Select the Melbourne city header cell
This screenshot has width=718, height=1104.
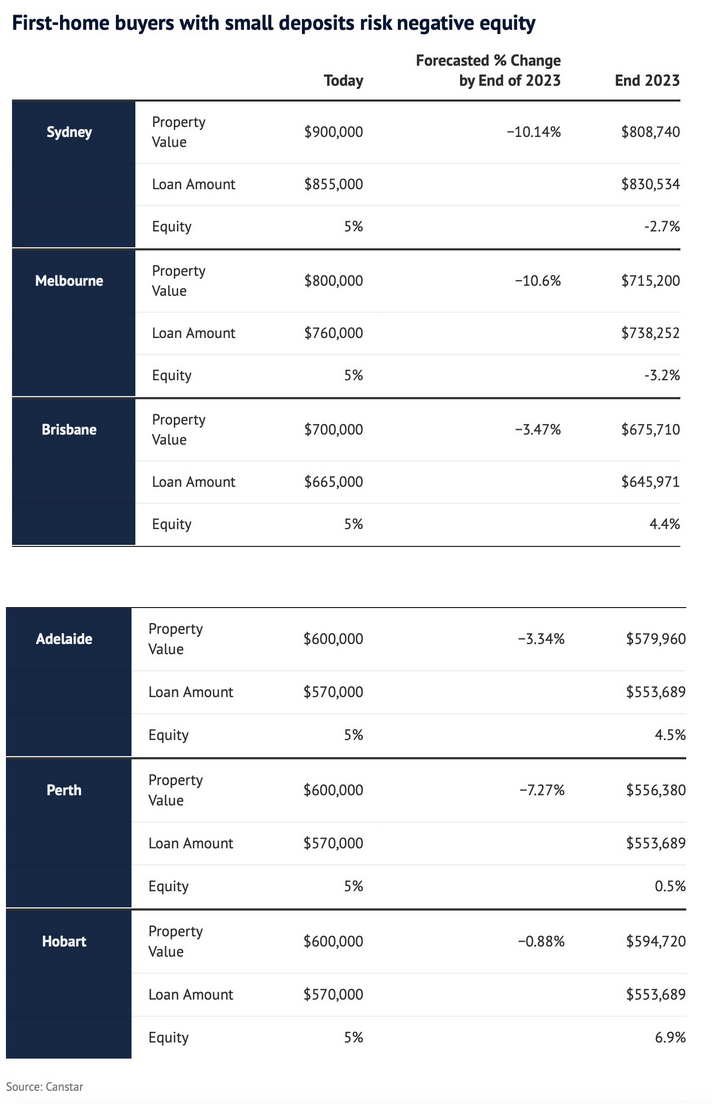tap(73, 322)
